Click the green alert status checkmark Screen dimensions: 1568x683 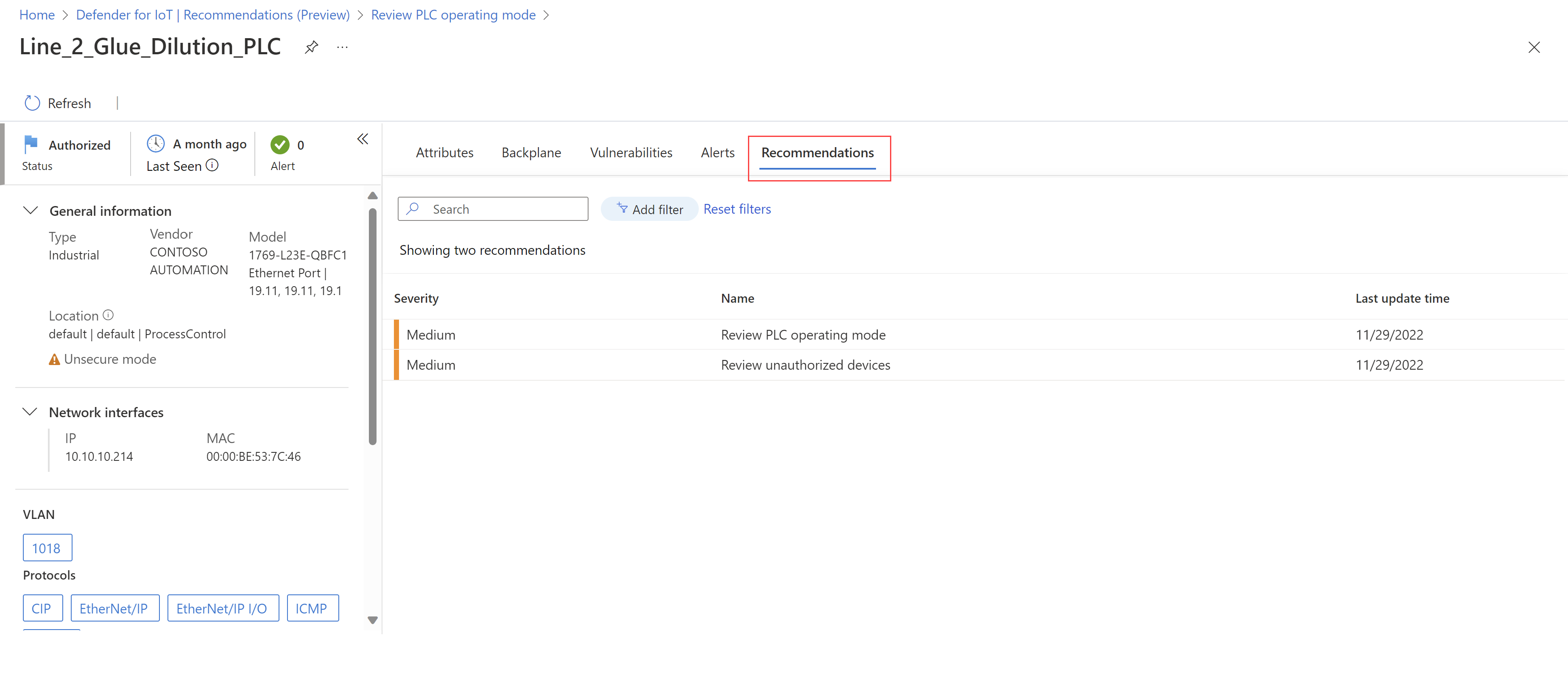280,145
